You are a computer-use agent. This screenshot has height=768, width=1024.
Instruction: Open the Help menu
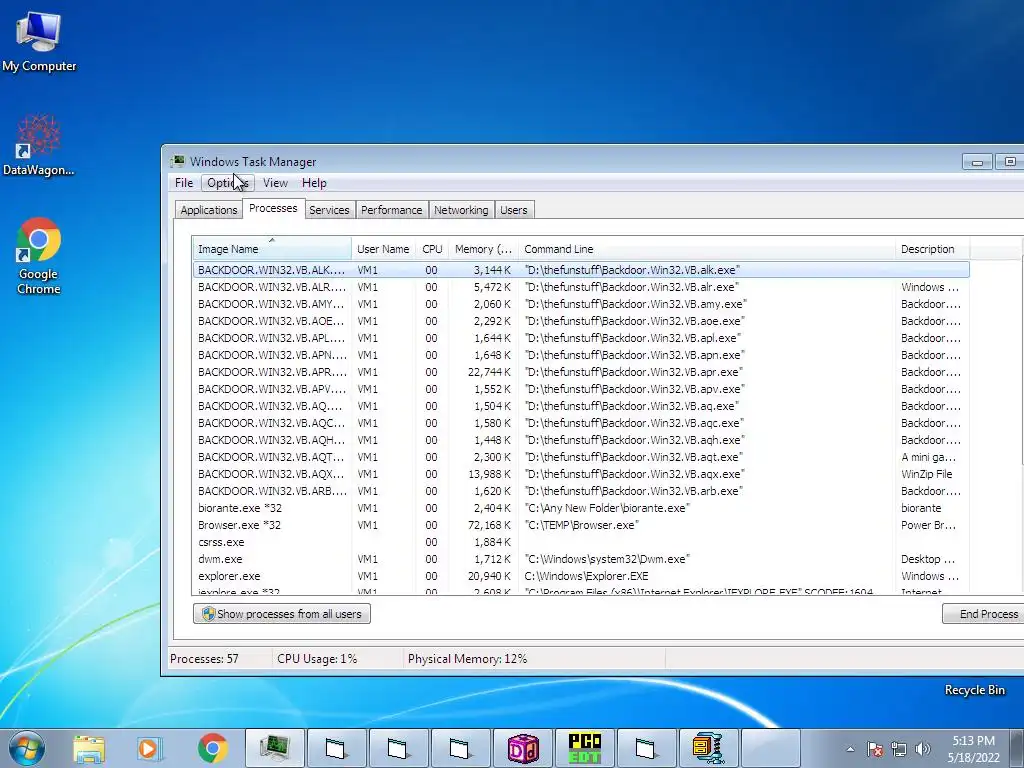point(314,183)
